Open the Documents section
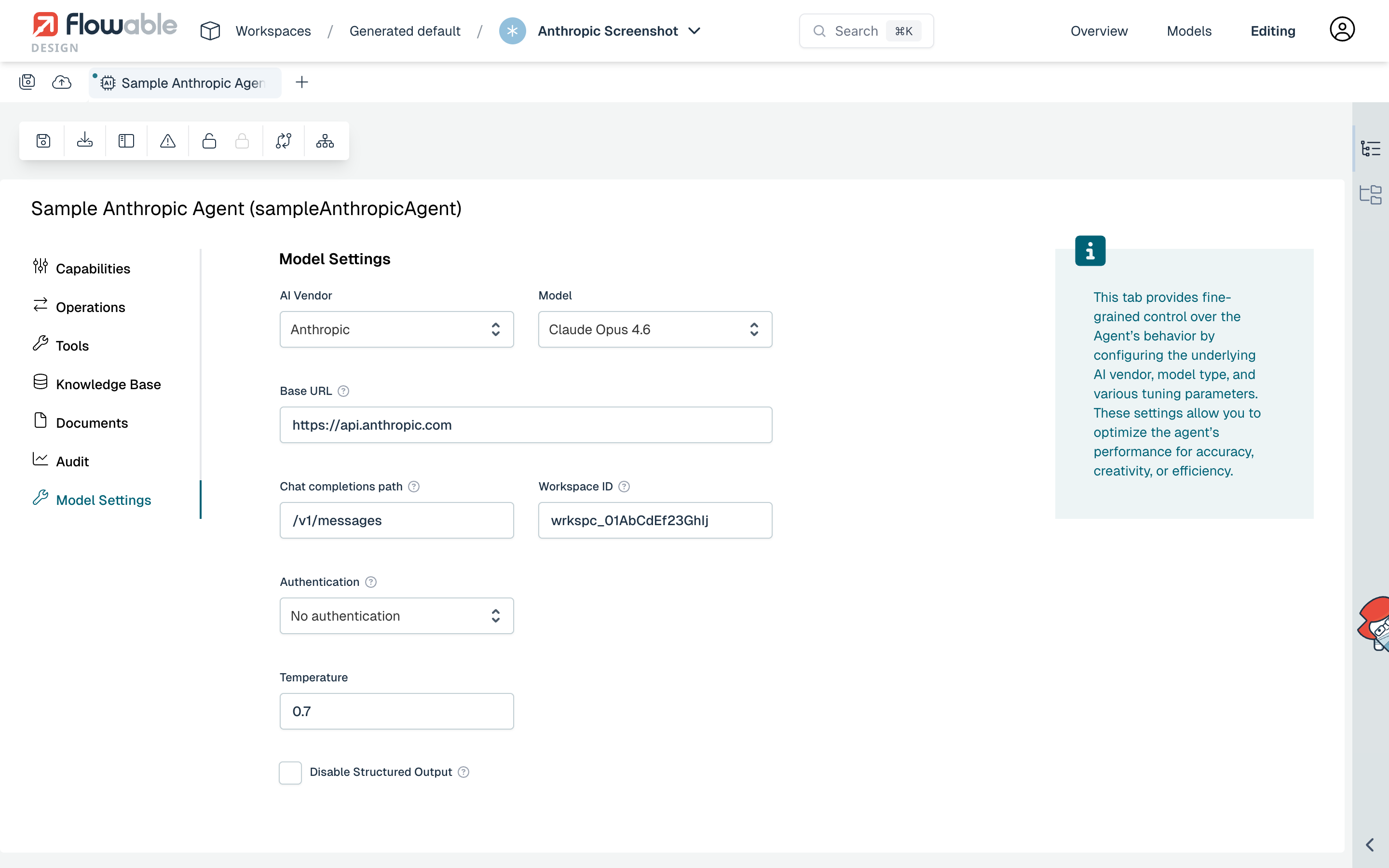The height and width of the screenshot is (868, 1389). [x=81, y=422]
